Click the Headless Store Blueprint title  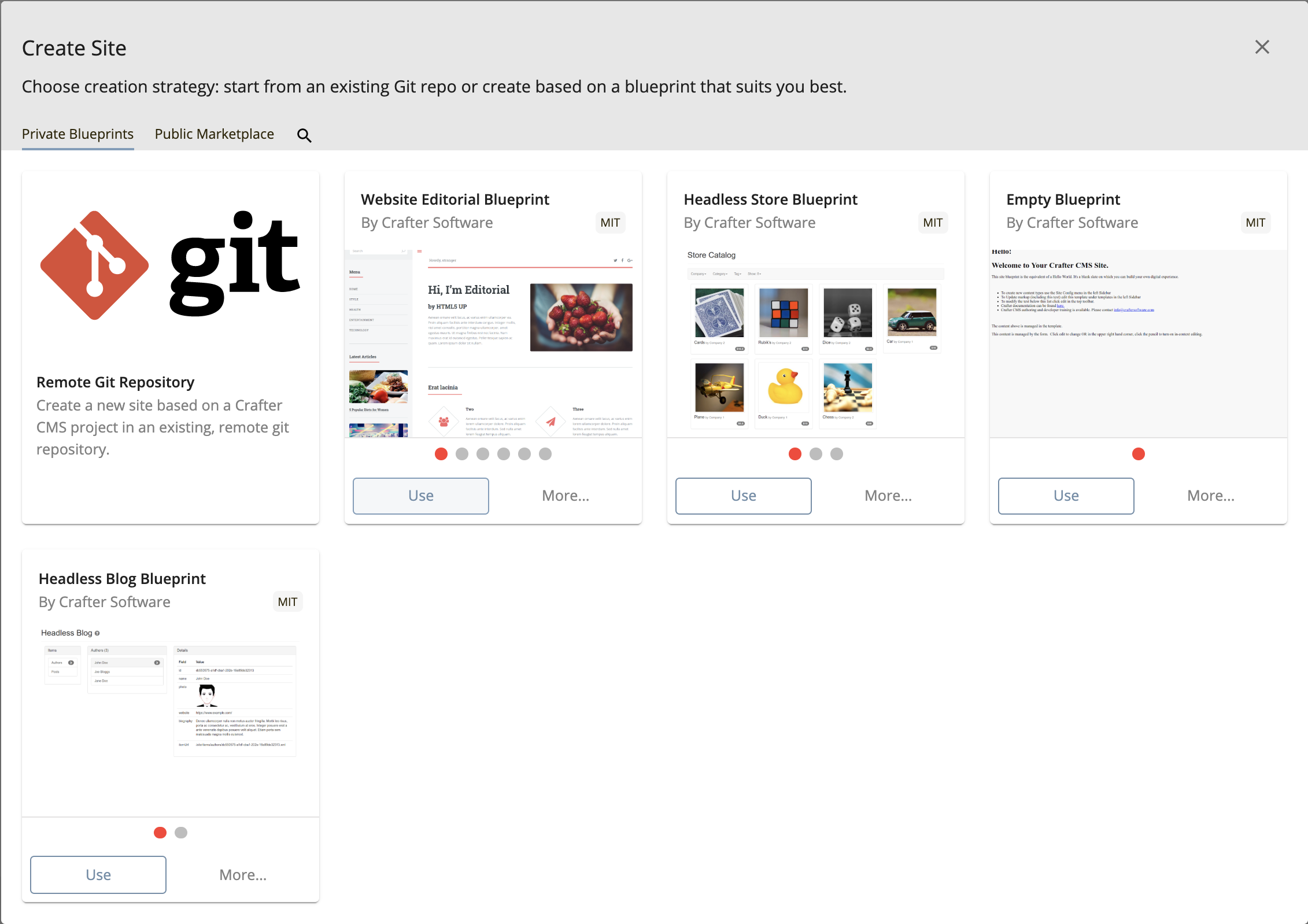[x=770, y=199]
